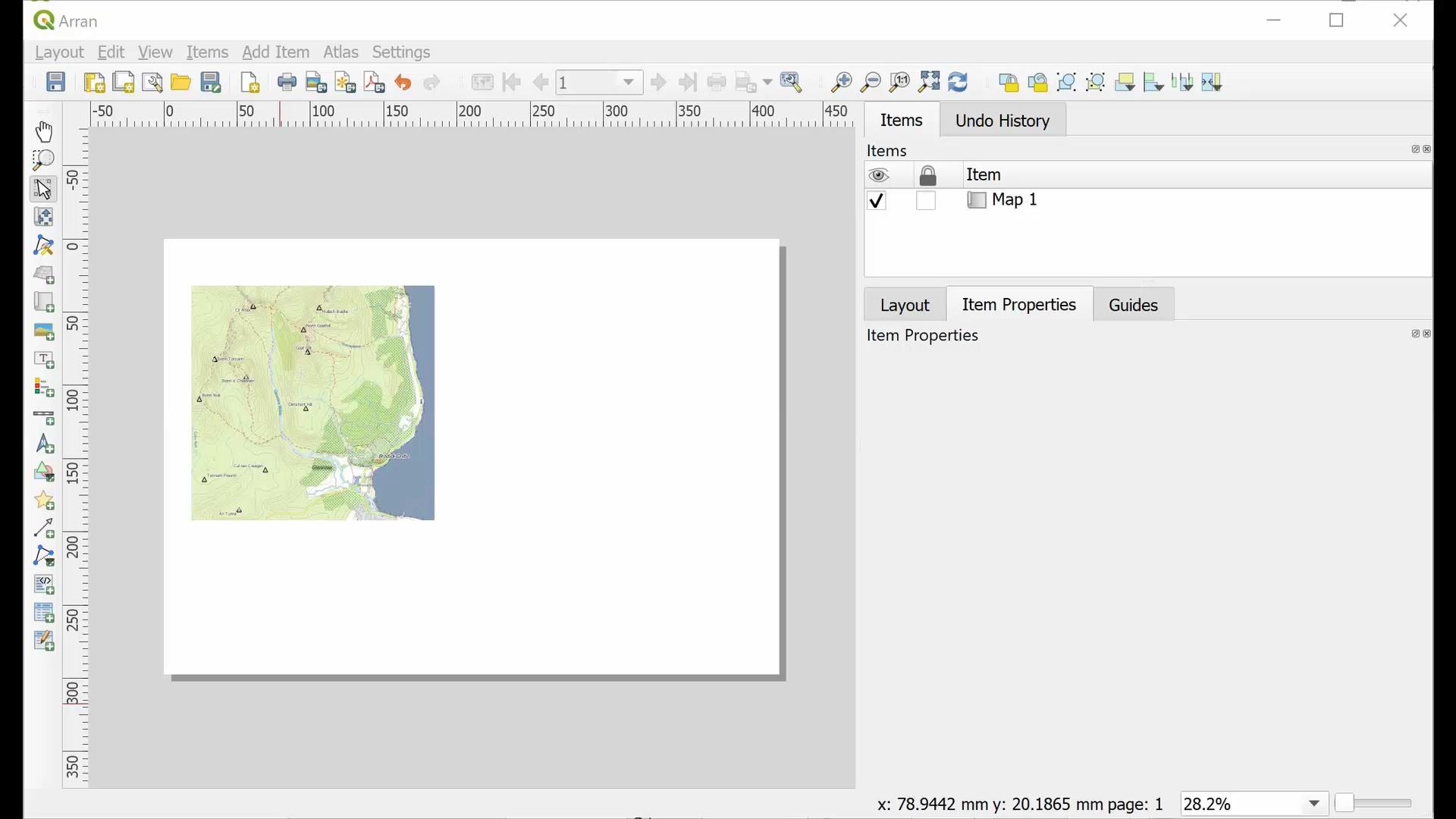This screenshot has height=819, width=1456.
Task: Activate the Zoom tool in the left toolbar
Action: pyautogui.click(x=43, y=159)
